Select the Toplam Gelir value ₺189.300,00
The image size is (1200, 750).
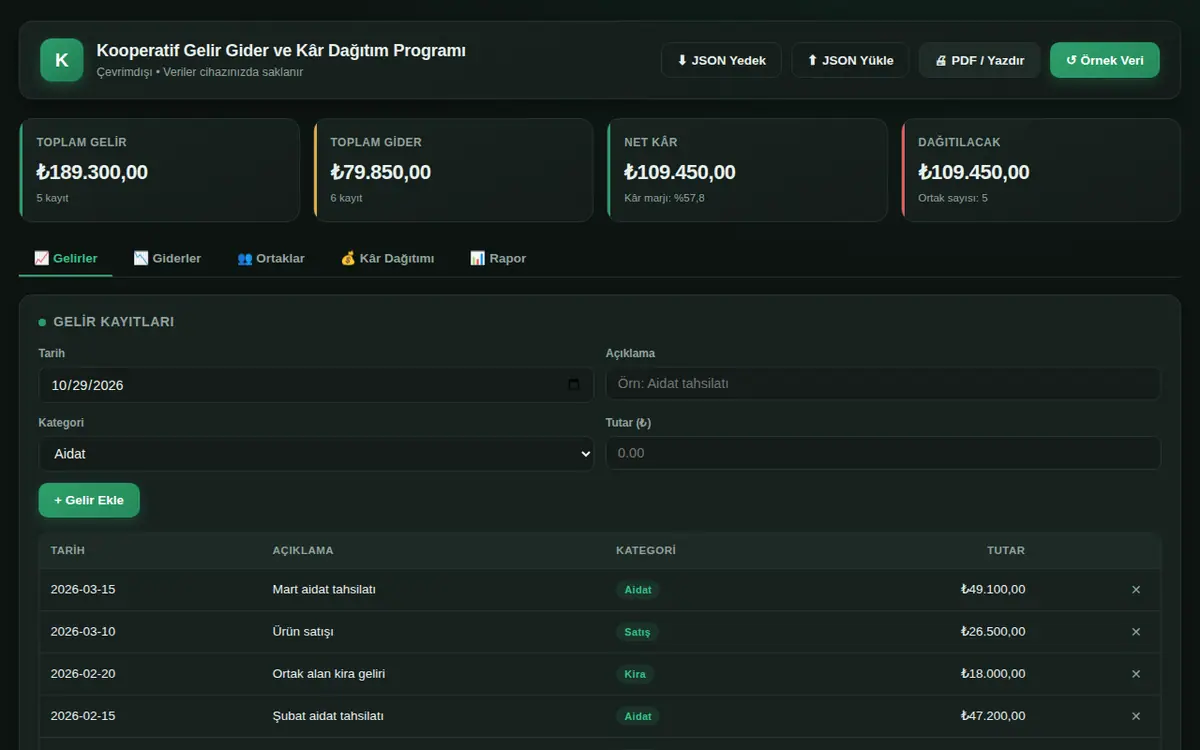click(x=92, y=172)
